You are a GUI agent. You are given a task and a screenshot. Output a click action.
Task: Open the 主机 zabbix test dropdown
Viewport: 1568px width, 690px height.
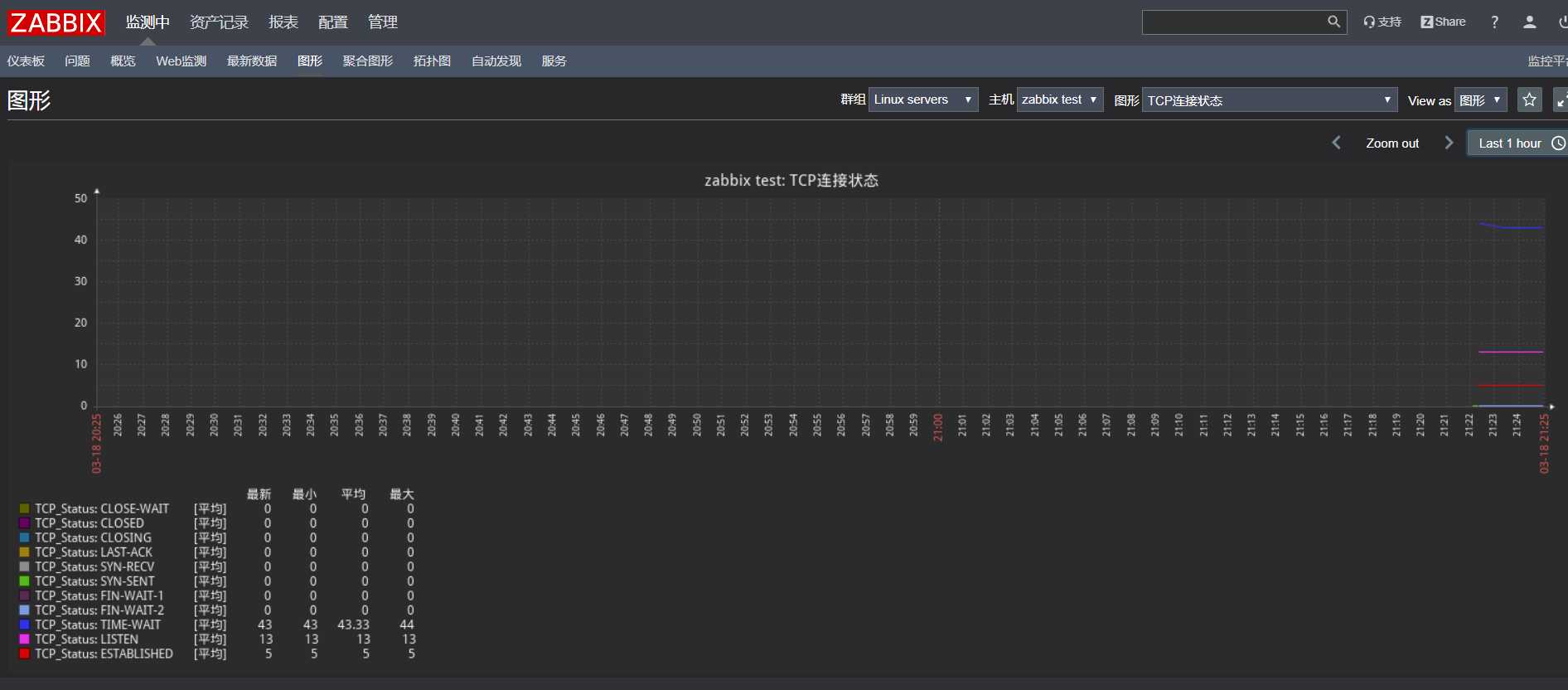point(1060,100)
